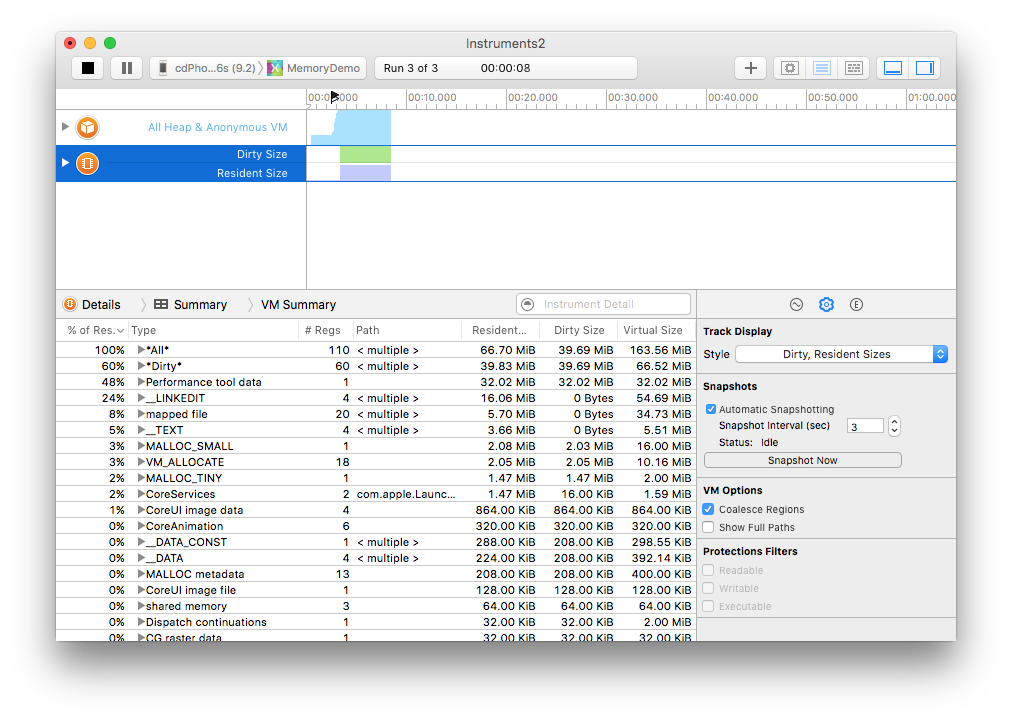The width and height of the screenshot is (1012, 721).
Task: Open the record settings inspector tab
Action: (796, 305)
